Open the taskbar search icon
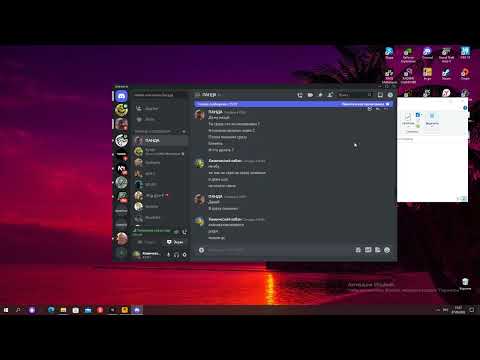This screenshot has height=360, width=480. point(18,310)
